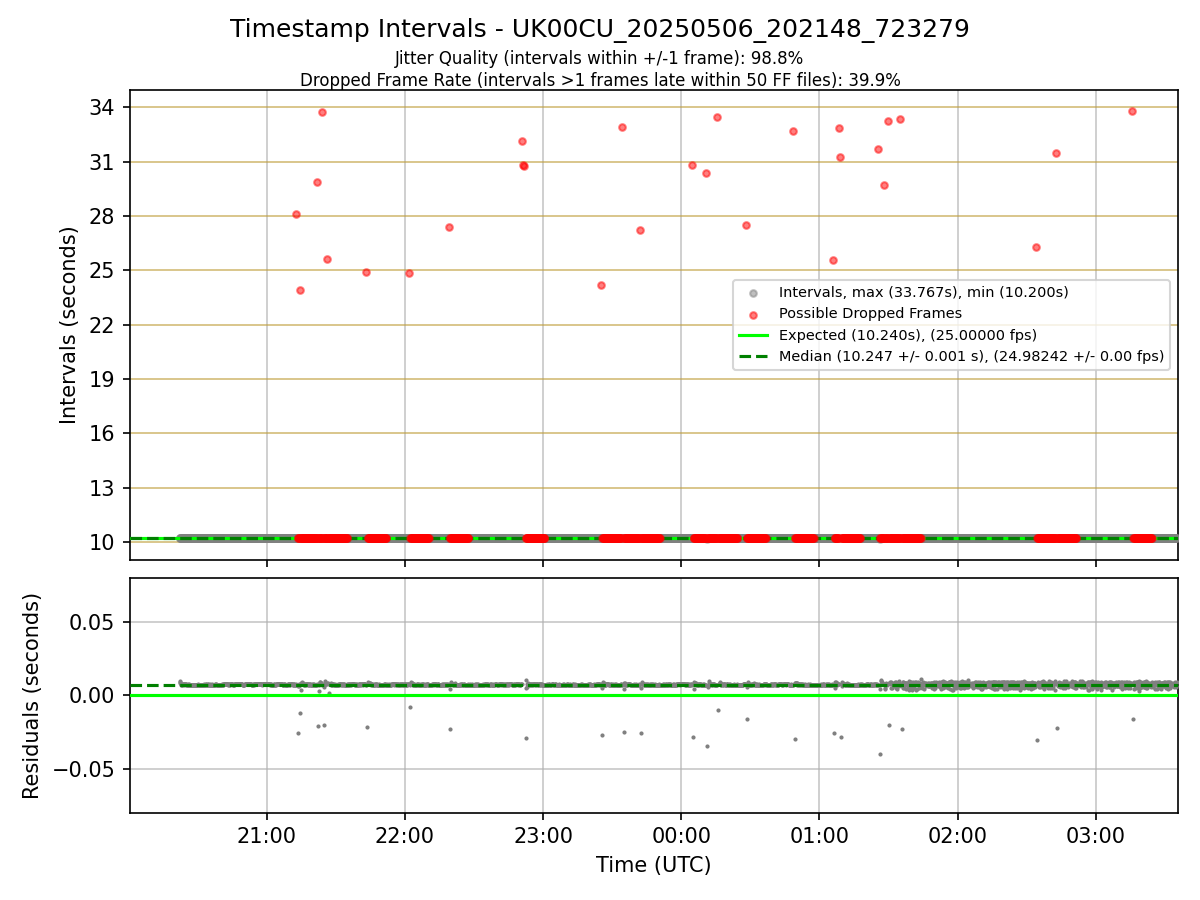This screenshot has height=900, width=1200.
Task: Click the '02:00' x-axis tick label
Action: click(x=958, y=834)
